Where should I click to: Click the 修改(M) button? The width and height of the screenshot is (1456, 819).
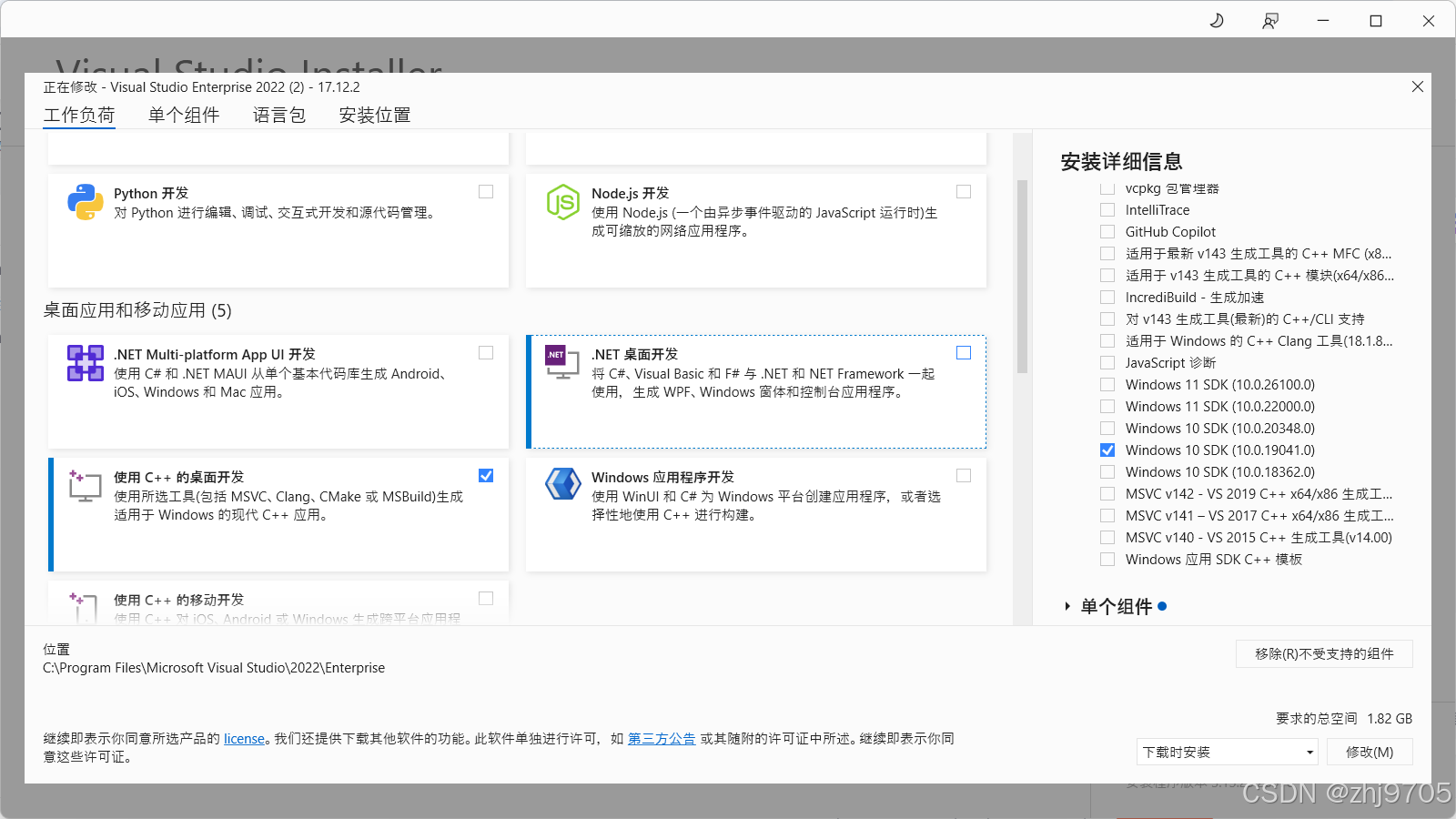click(1370, 753)
